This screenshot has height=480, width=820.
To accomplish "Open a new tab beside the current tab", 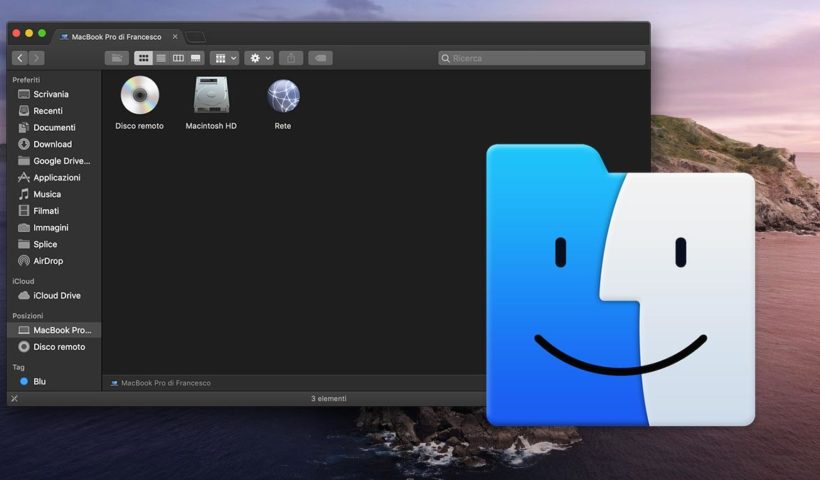I will [196, 37].
